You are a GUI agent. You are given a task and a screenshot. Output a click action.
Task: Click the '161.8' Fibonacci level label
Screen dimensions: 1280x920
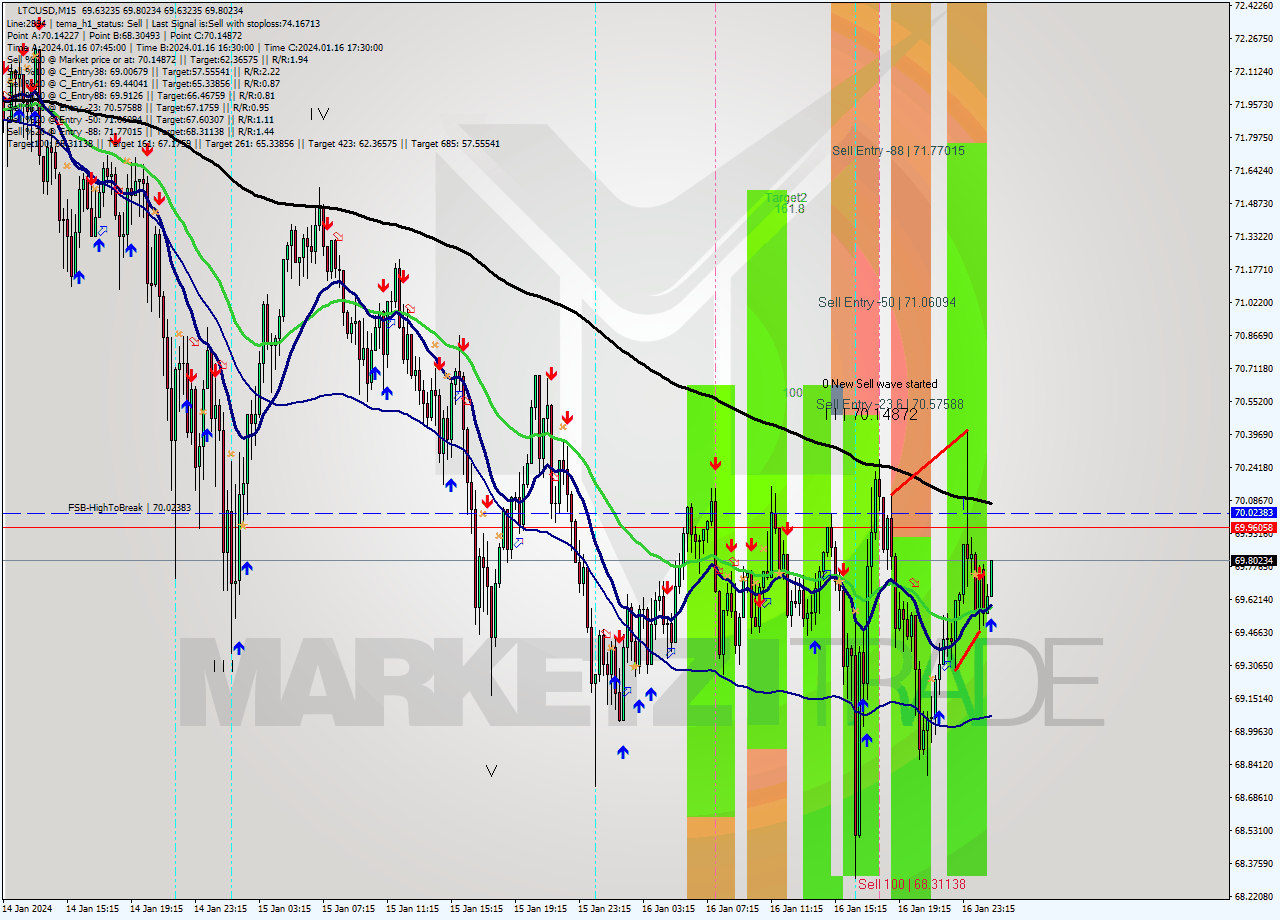coord(790,209)
